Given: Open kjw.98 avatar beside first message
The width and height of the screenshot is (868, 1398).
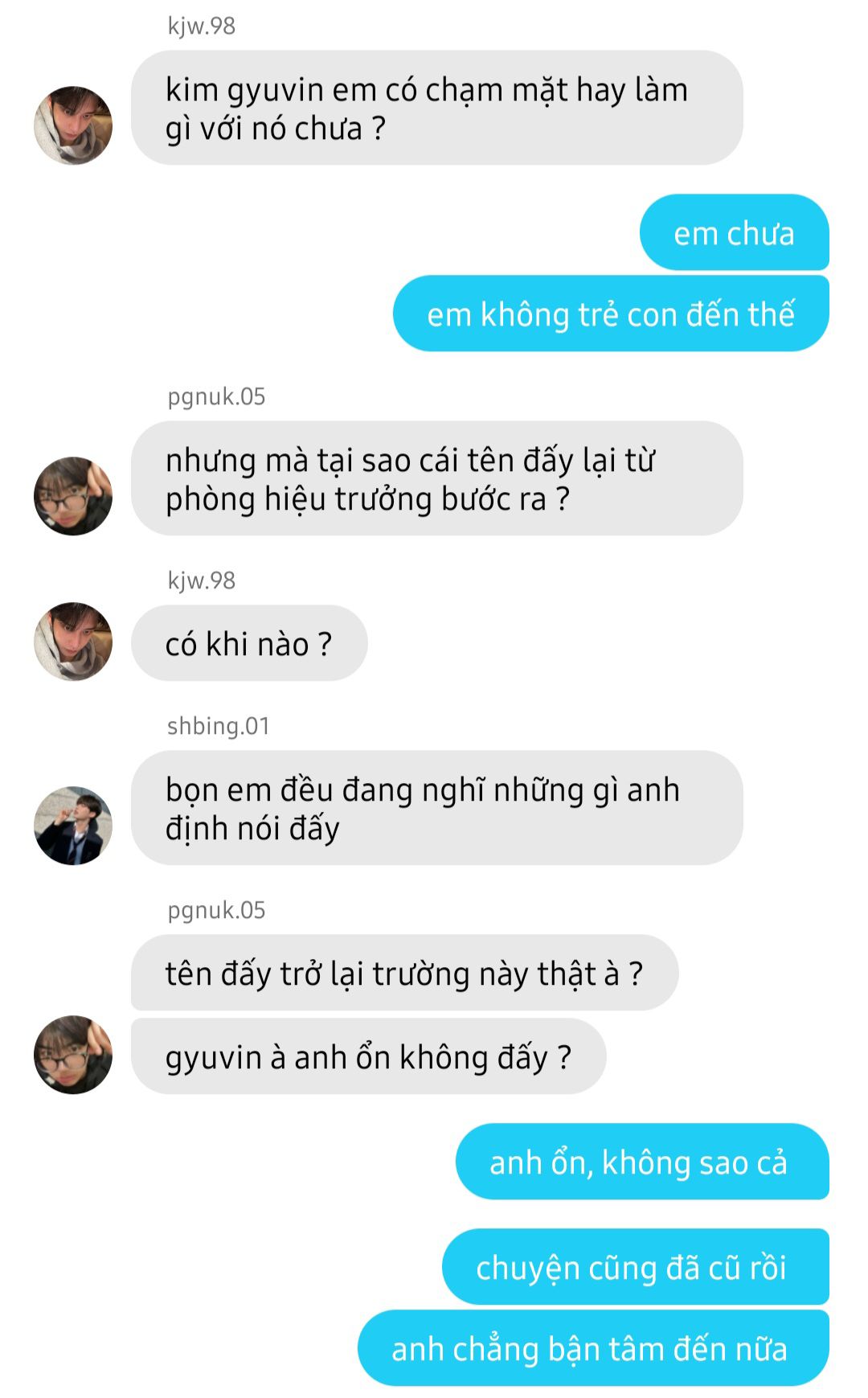Looking at the screenshot, I should click(73, 125).
